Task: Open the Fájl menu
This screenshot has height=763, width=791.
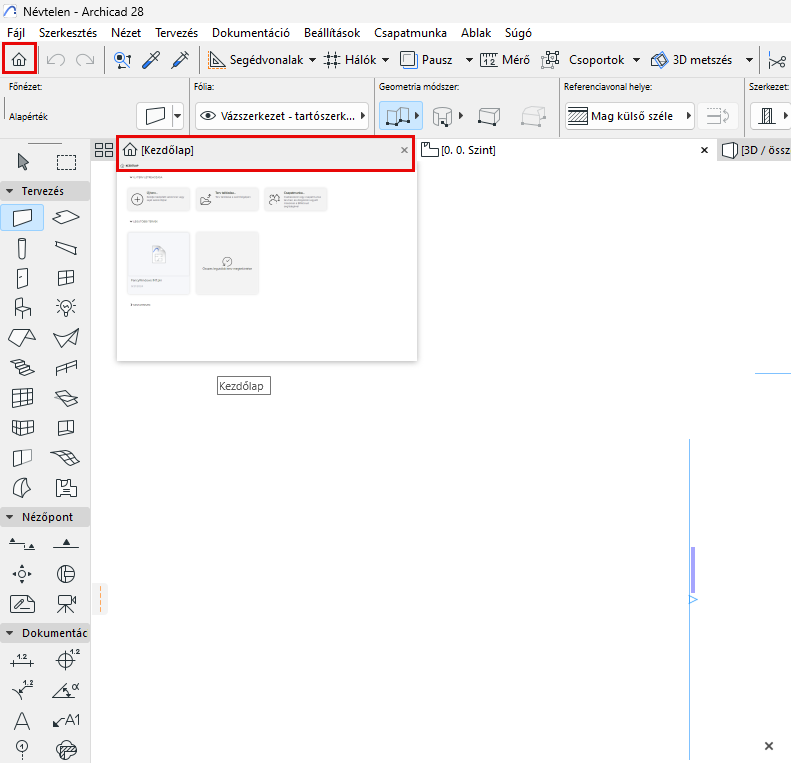Action: [16, 33]
